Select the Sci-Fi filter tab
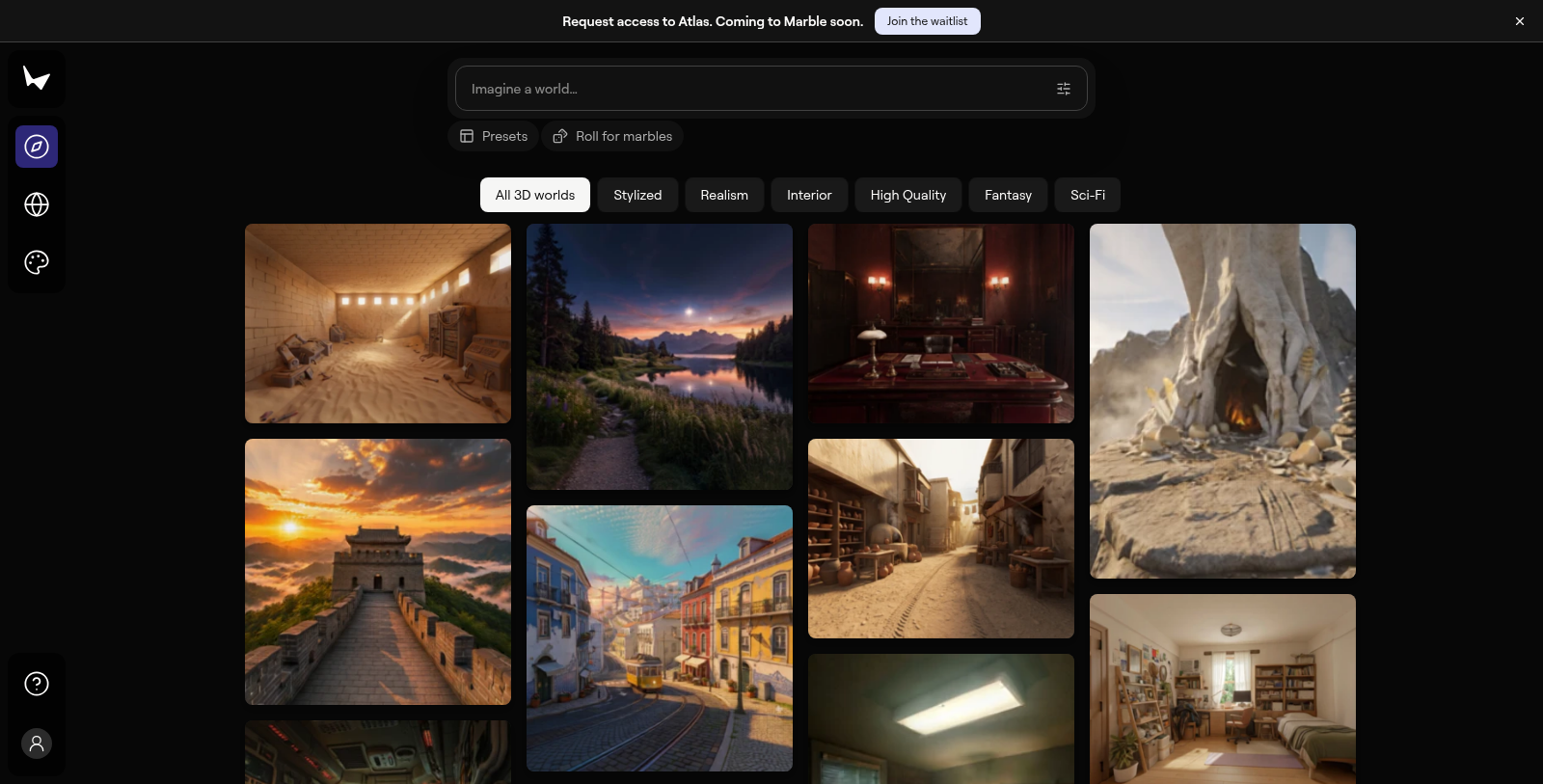 (x=1088, y=195)
